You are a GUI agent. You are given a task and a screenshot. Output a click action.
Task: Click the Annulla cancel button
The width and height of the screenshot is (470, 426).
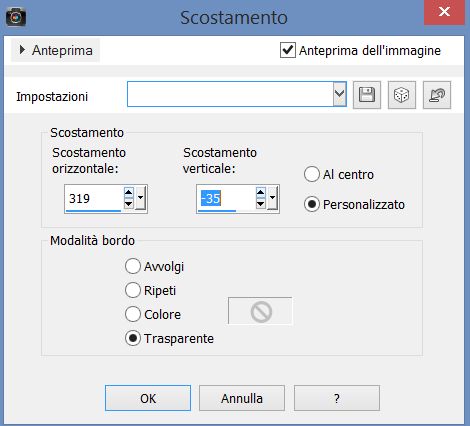coord(242,398)
